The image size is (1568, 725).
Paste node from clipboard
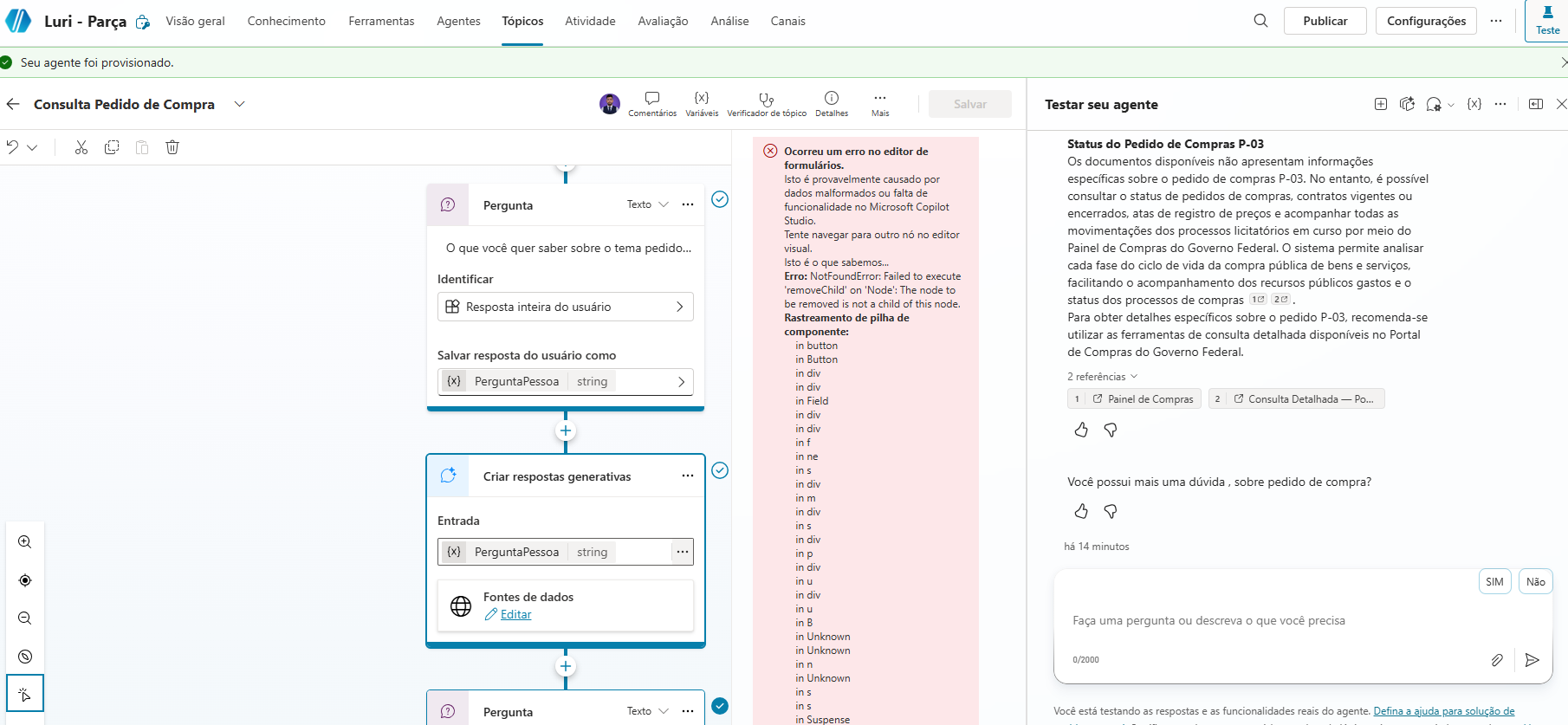coord(142,147)
